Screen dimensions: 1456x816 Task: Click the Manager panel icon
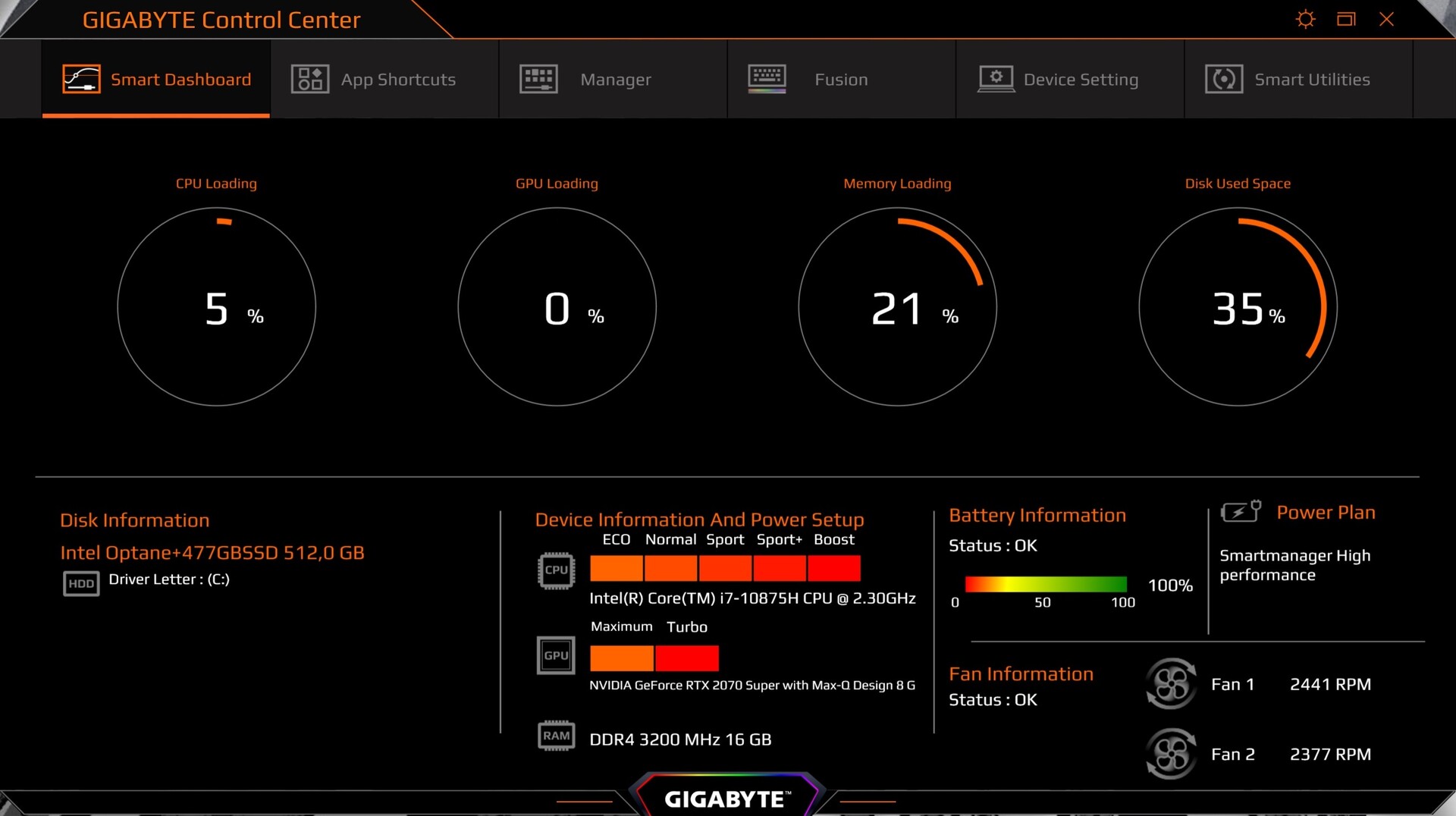pos(538,79)
